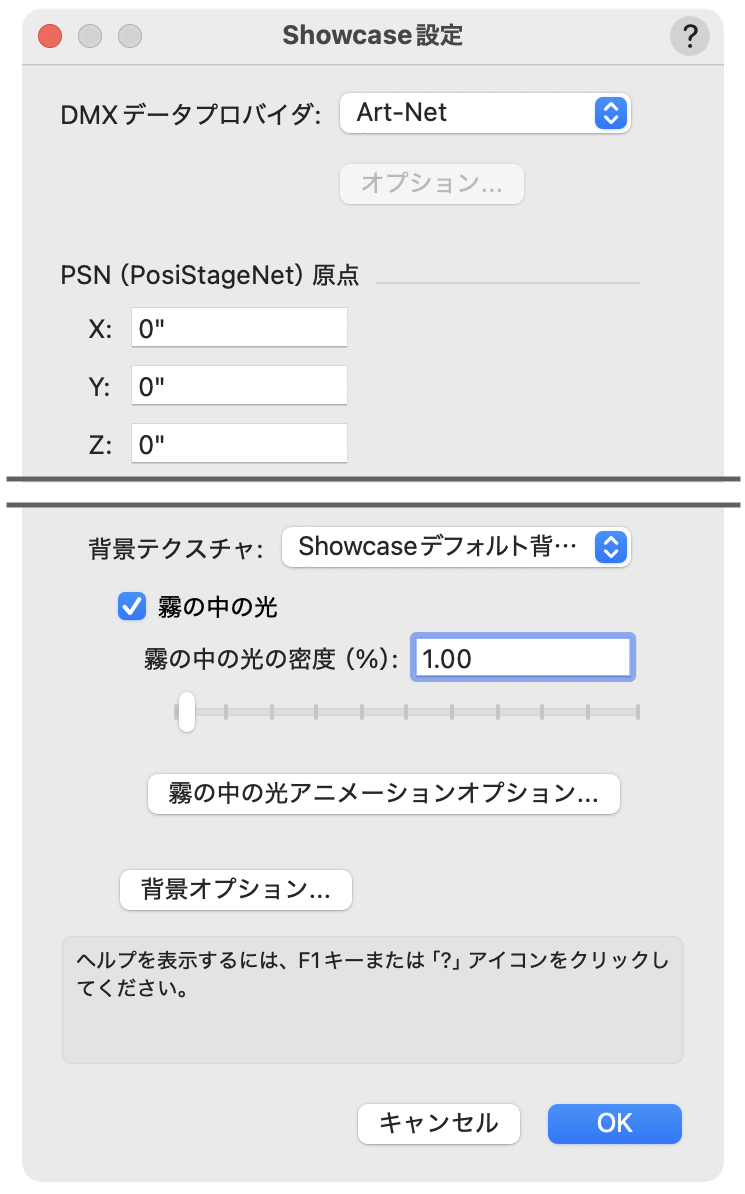The width and height of the screenshot is (745, 1194).
Task: Click the red close window button
Action: (x=50, y=37)
